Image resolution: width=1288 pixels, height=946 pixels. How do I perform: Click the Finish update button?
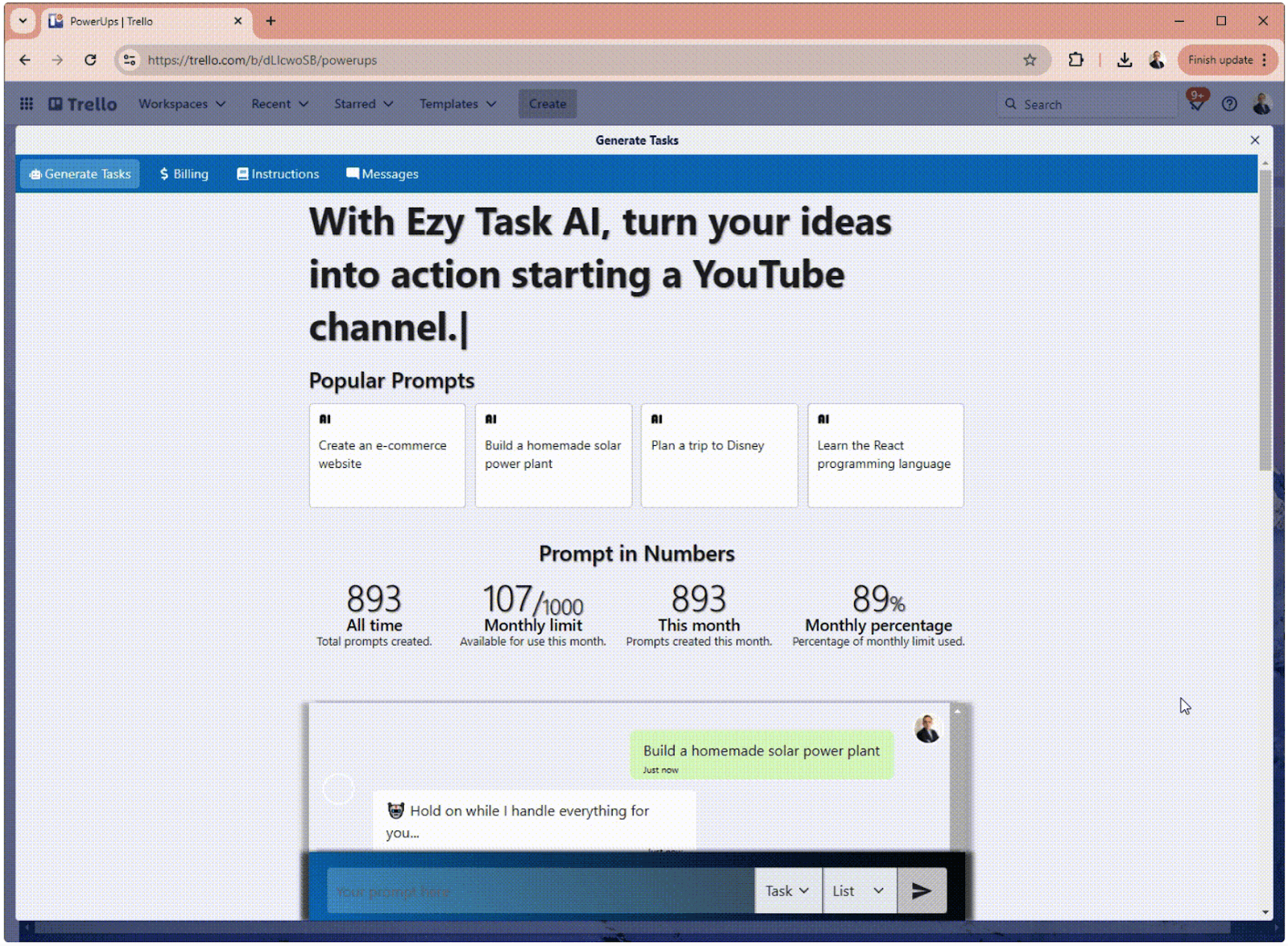tap(1228, 60)
